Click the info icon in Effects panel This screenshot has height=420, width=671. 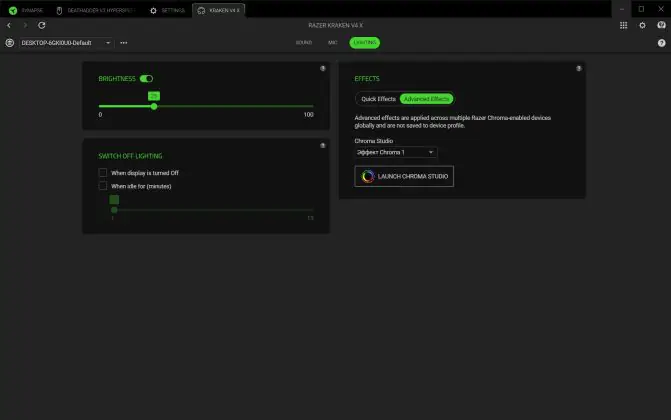579,69
